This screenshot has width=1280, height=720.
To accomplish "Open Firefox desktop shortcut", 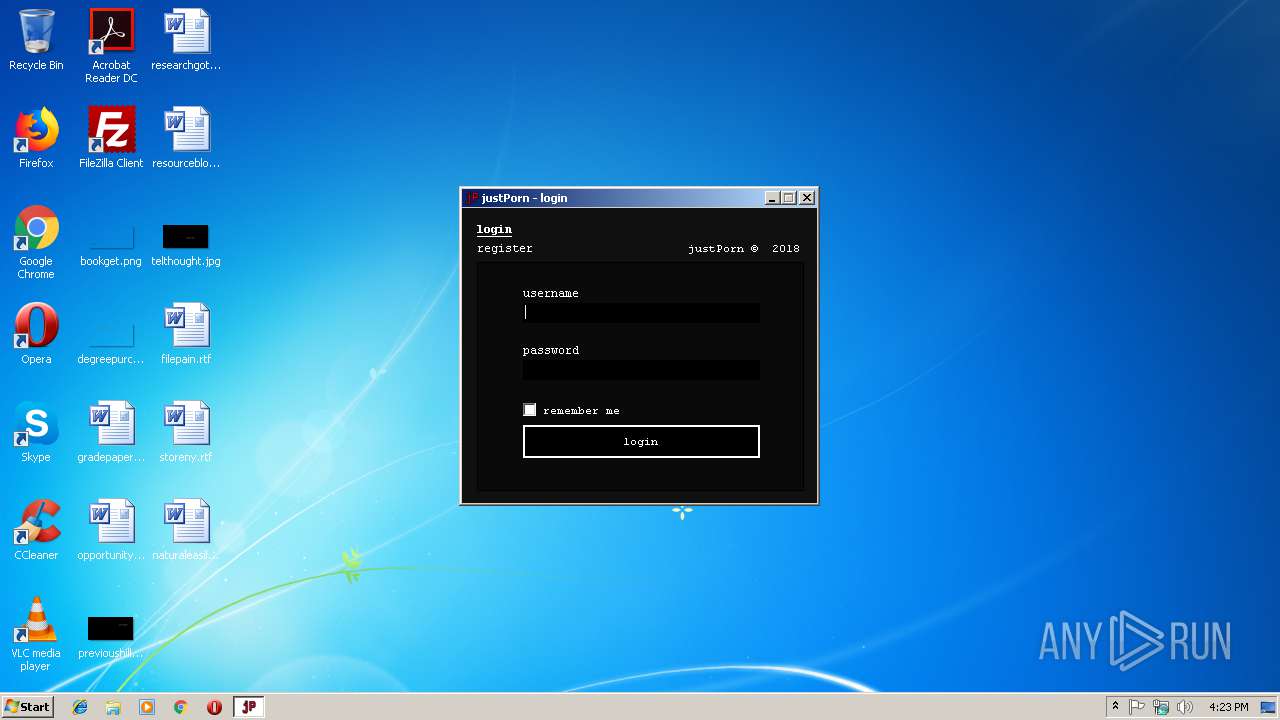I will coord(36,139).
